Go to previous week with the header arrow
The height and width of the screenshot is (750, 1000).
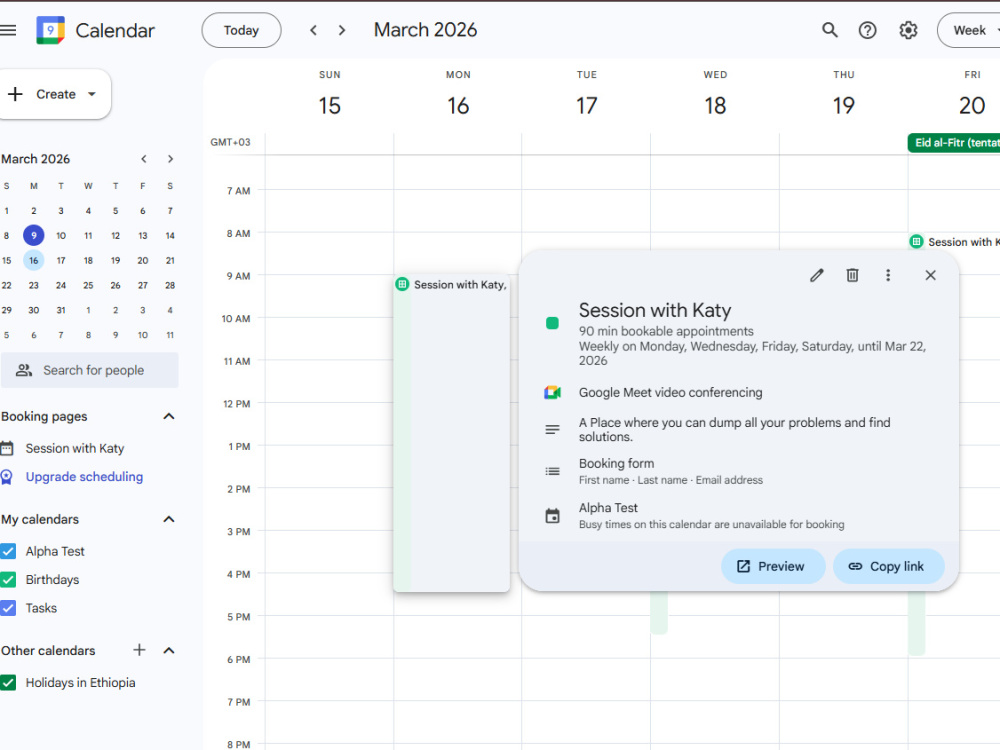point(313,30)
